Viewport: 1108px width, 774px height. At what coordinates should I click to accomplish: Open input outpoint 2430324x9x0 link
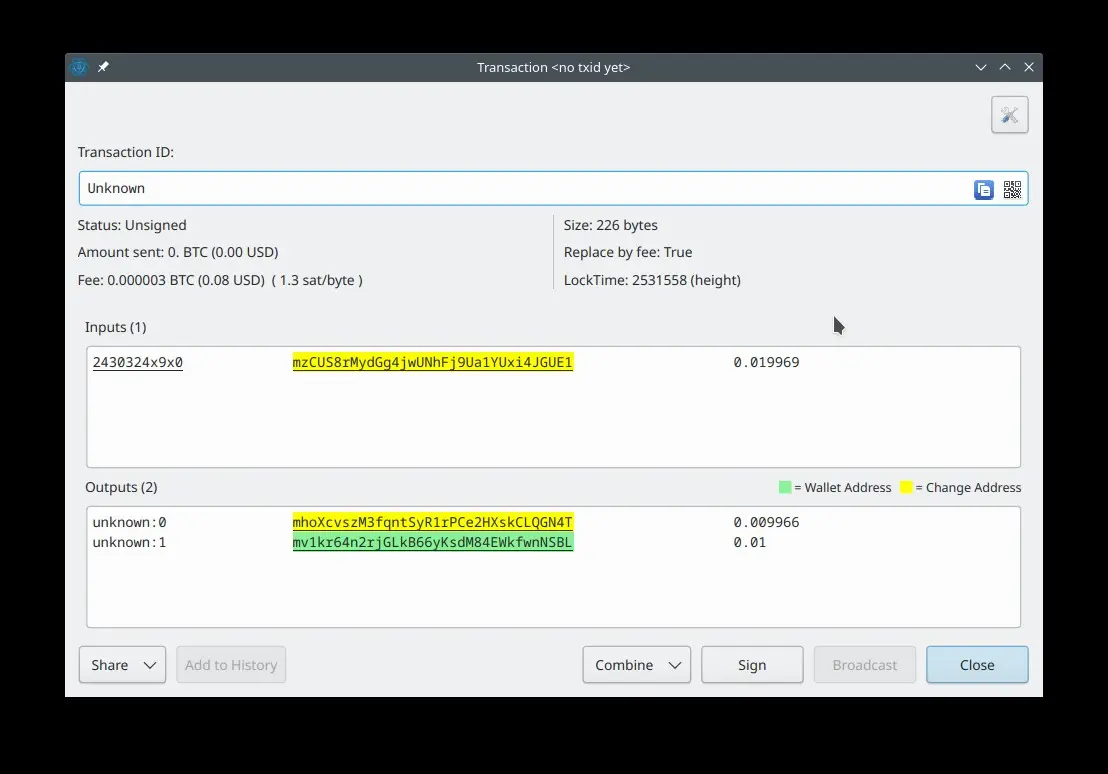click(x=138, y=362)
